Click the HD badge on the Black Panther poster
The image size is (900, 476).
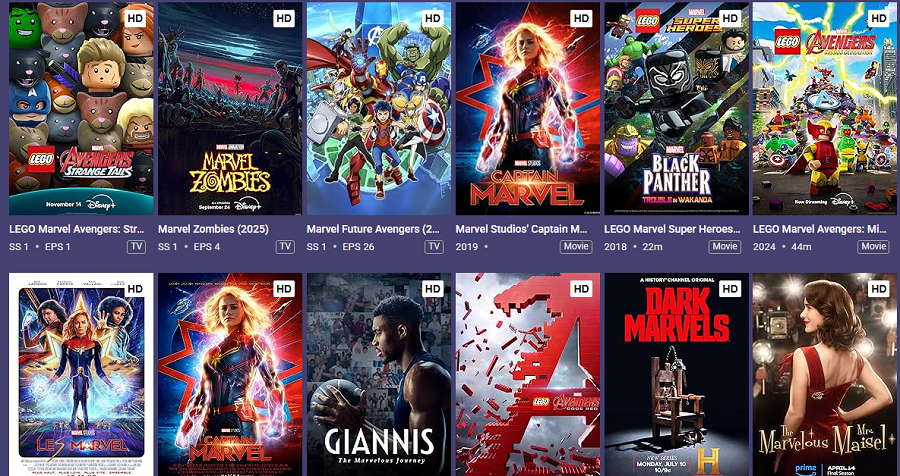pyautogui.click(x=730, y=18)
